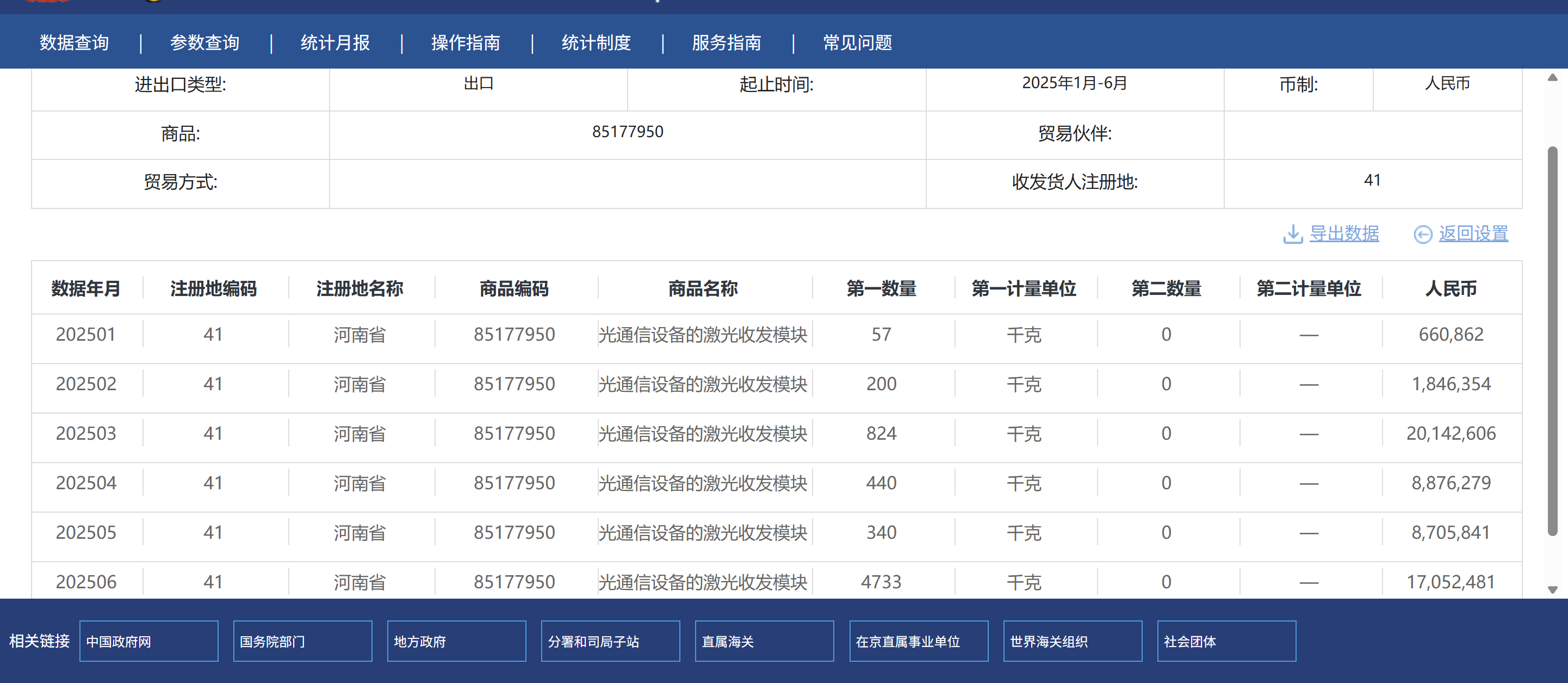Click the 8,705,841 value cell

(1451, 532)
